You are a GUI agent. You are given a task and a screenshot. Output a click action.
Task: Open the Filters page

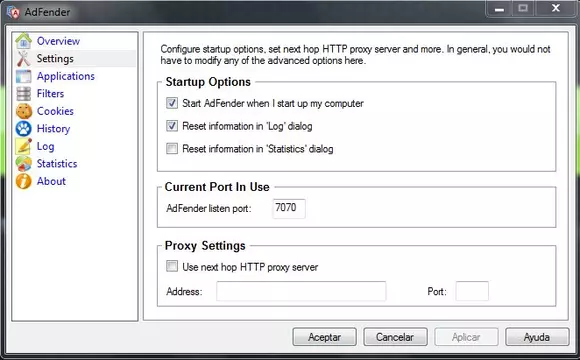pyautogui.click(x=50, y=94)
